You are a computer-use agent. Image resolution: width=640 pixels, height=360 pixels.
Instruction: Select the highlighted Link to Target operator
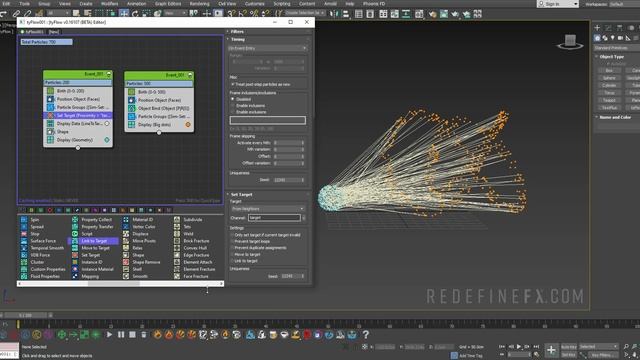pos(93,241)
